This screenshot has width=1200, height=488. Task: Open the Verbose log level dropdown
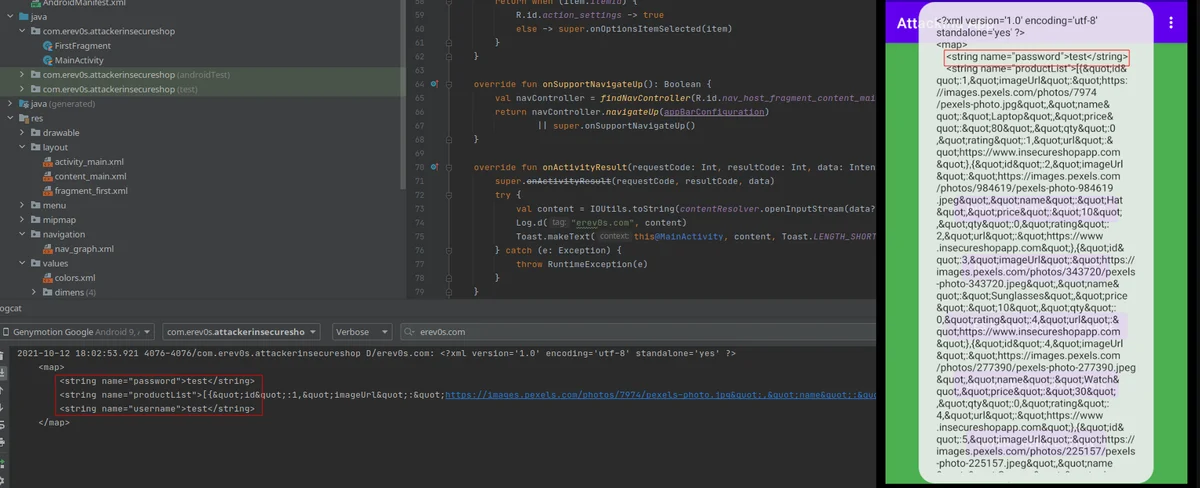tap(361, 332)
